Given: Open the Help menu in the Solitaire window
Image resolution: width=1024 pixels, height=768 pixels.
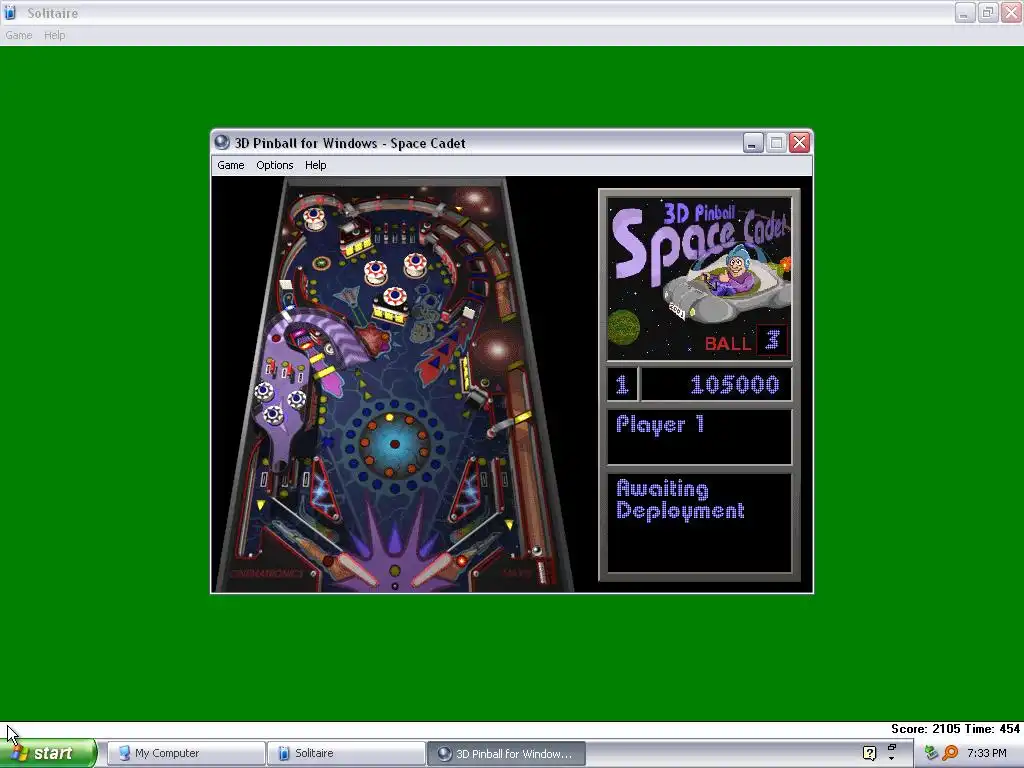Looking at the screenshot, I should pyautogui.click(x=54, y=35).
